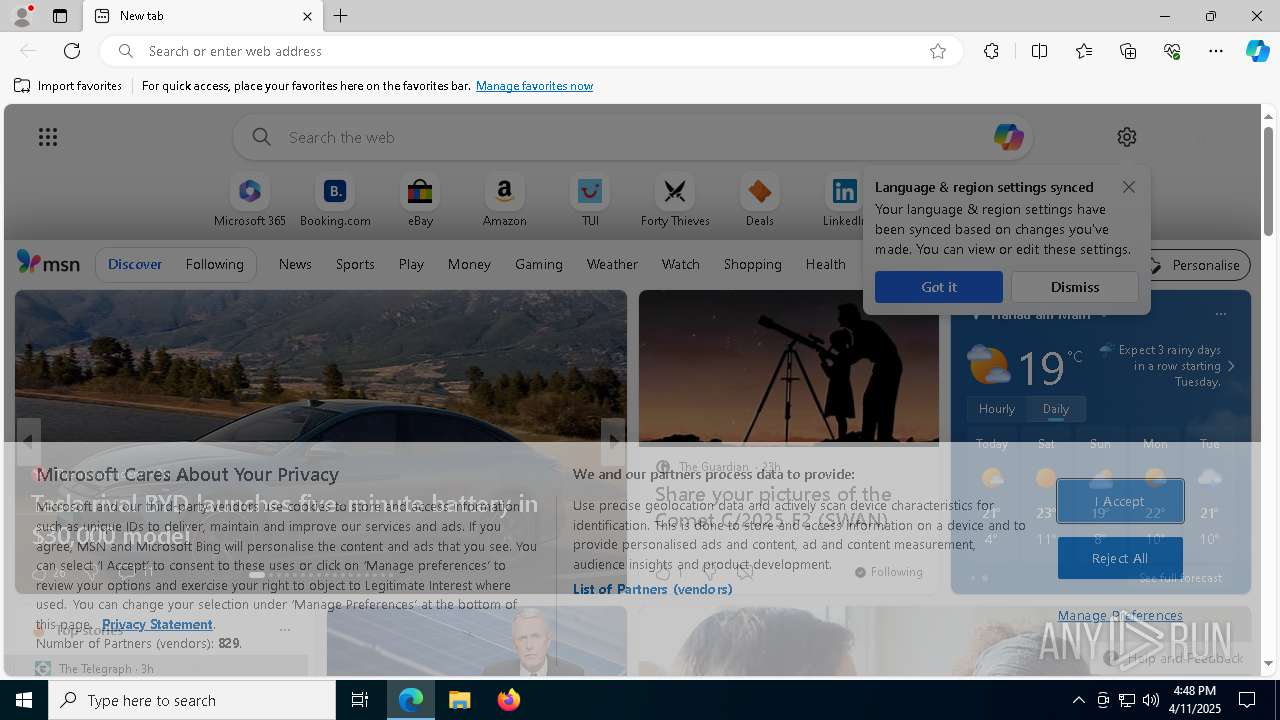Viewport: 1280px width, 720px height.
Task: Open page settings gear icon
Action: [1127, 137]
